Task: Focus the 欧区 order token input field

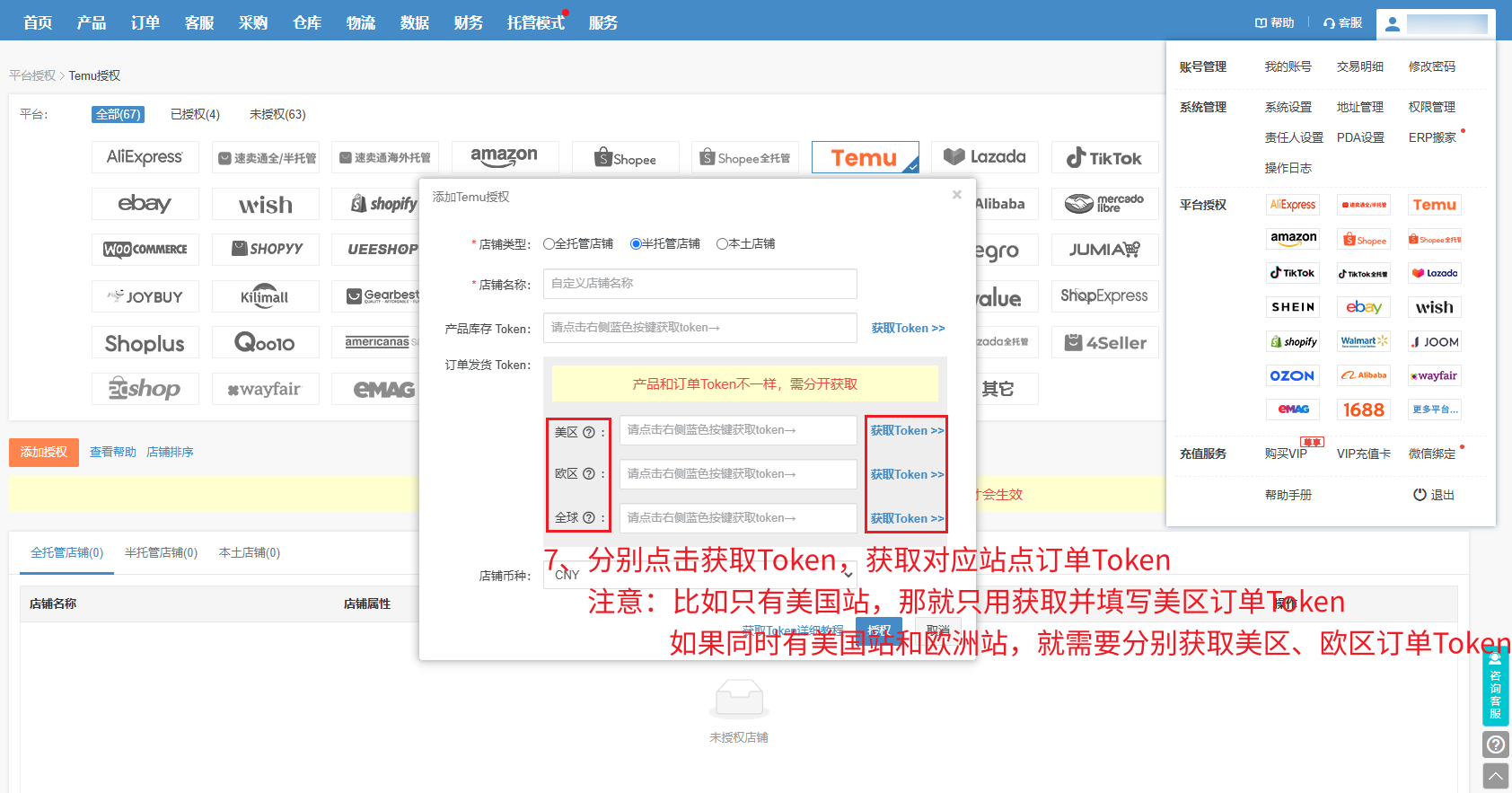Action: [x=738, y=474]
